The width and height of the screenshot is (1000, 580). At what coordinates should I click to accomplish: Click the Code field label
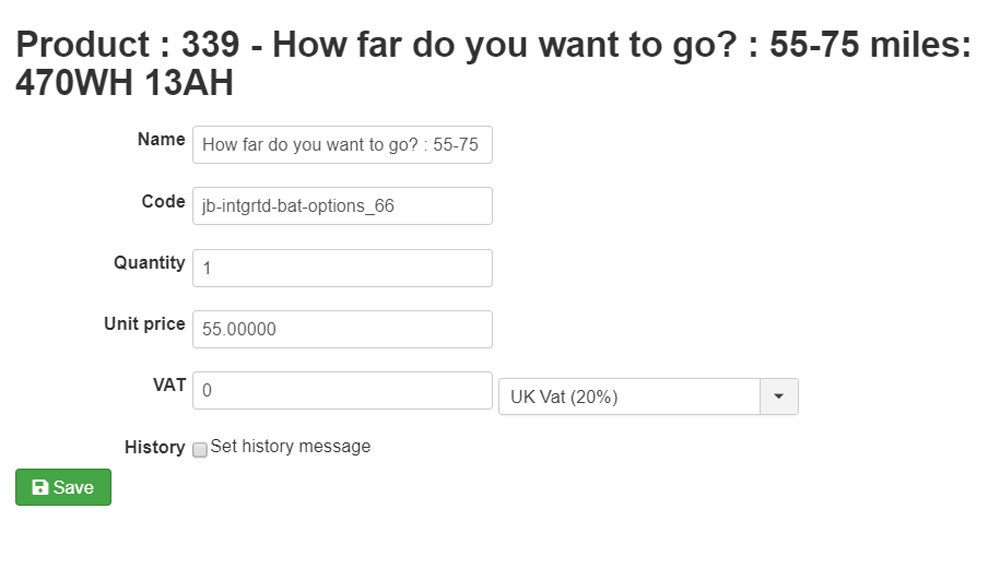pos(163,201)
